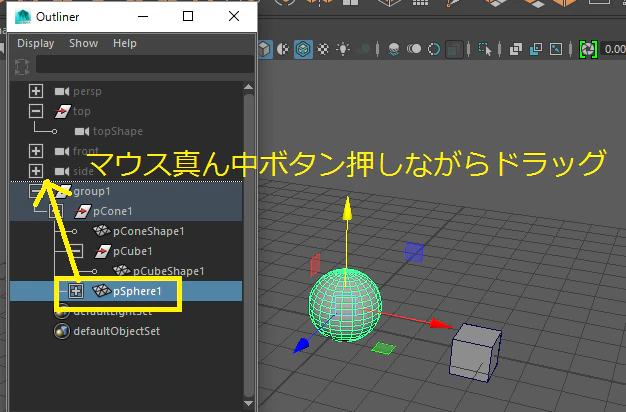Screen dimensions: 626x412
Task: Select the top camera row
Action: tap(126, 111)
